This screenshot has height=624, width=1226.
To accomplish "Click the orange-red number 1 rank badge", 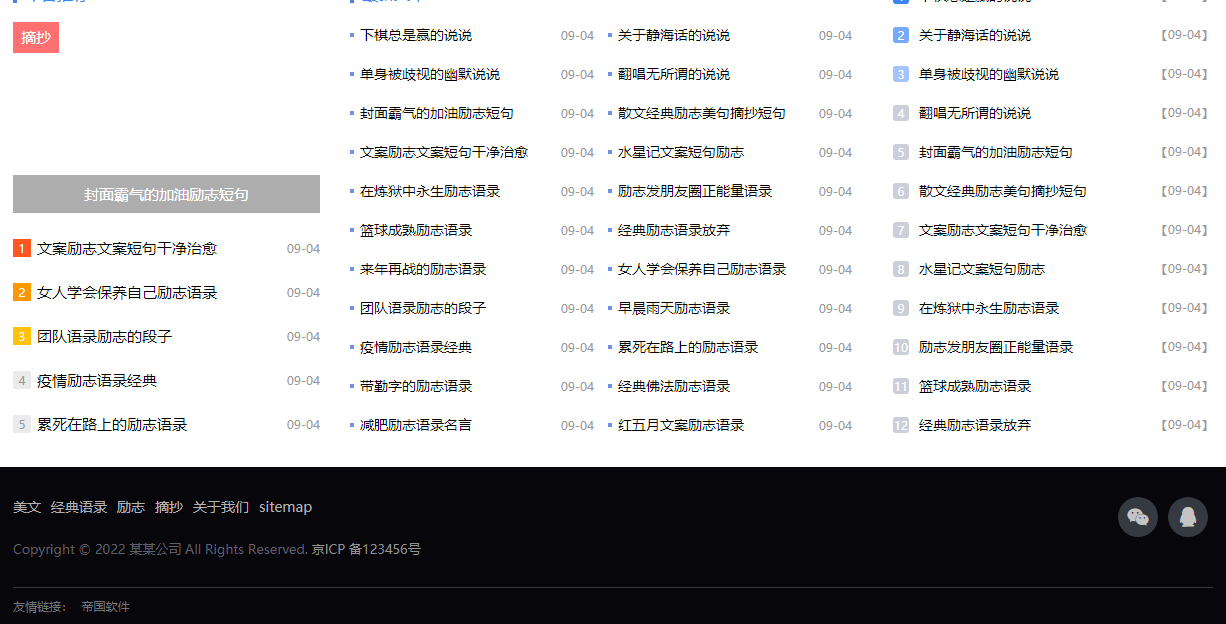I will pos(22,249).
